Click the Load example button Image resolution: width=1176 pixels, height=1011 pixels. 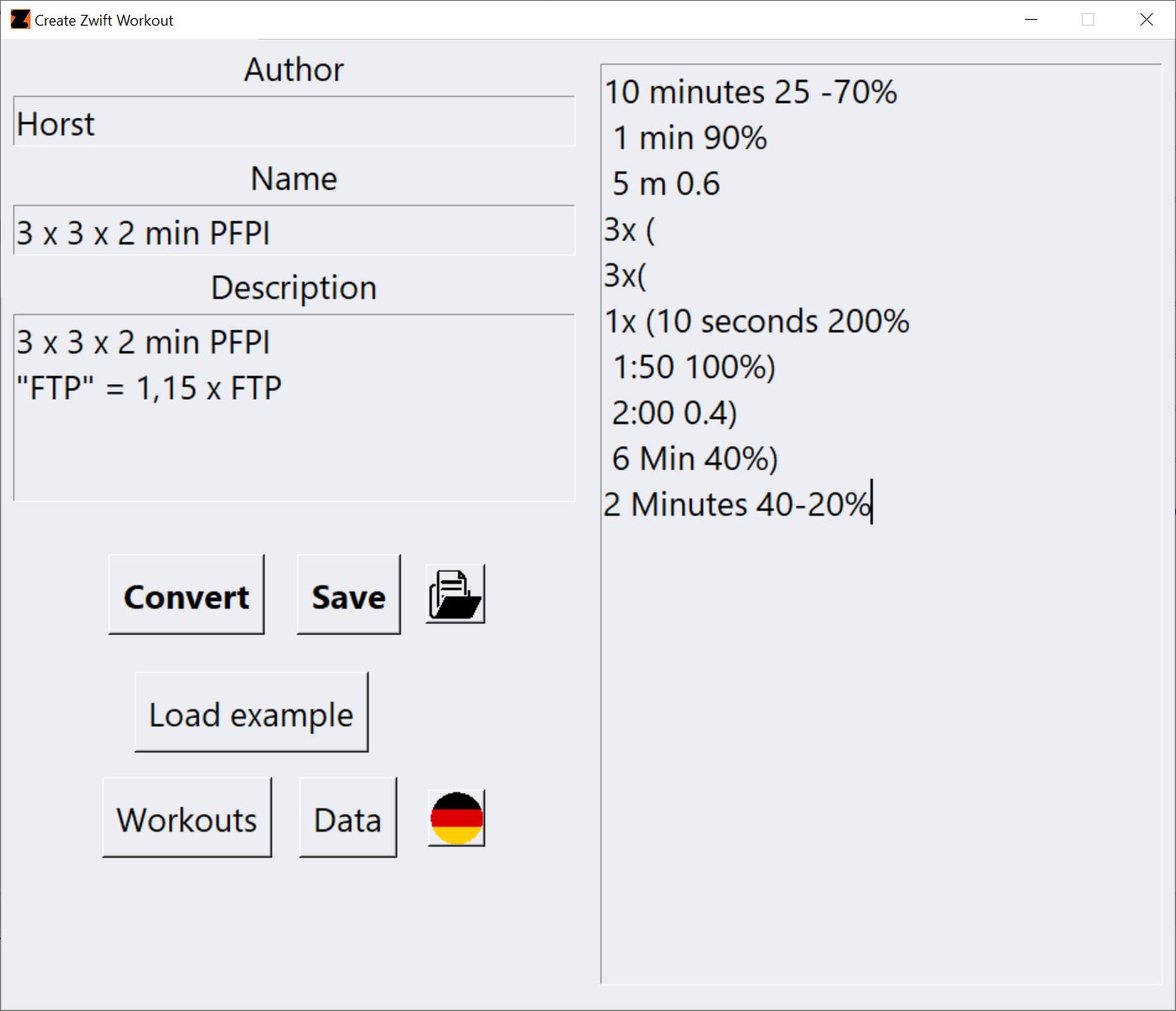tap(251, 712)
